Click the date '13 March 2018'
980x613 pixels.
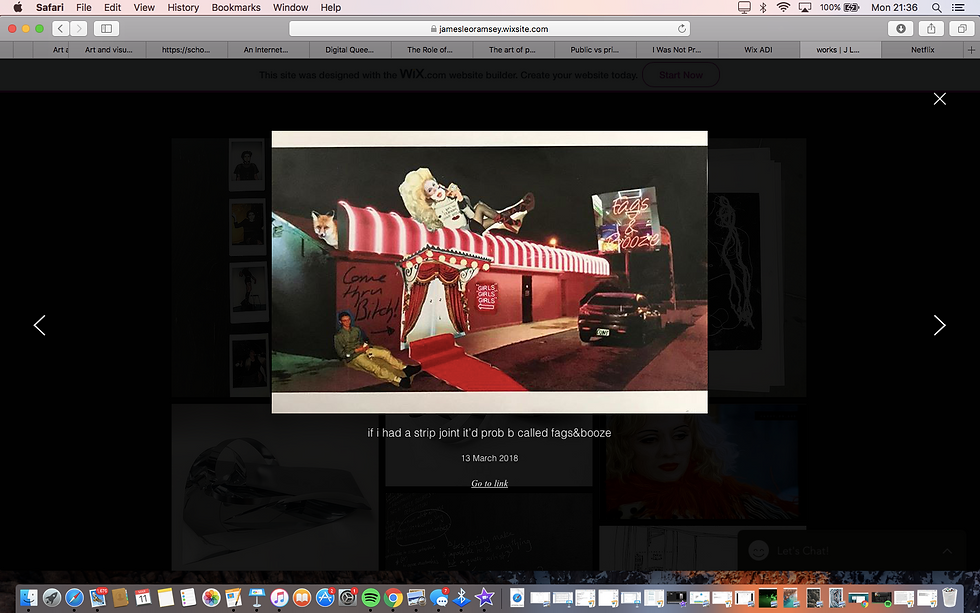point(489,458)
